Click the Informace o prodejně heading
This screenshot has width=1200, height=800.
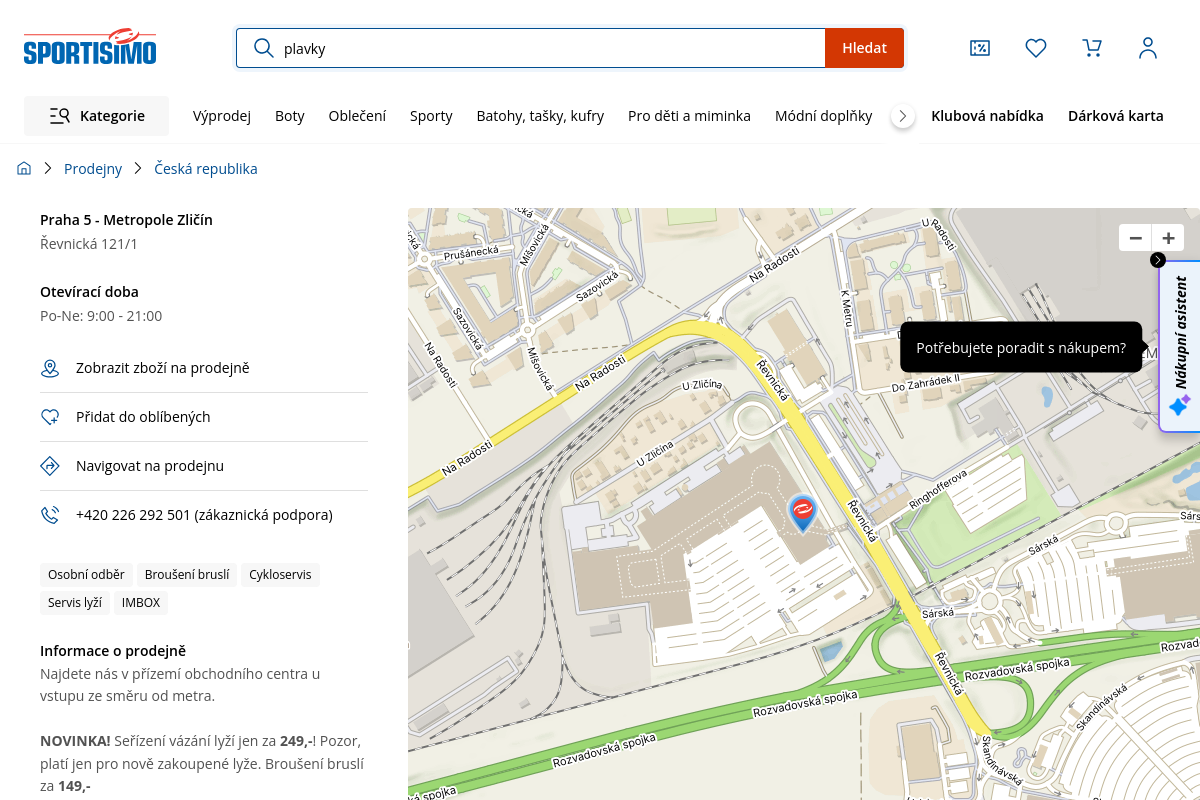(113, 651)
